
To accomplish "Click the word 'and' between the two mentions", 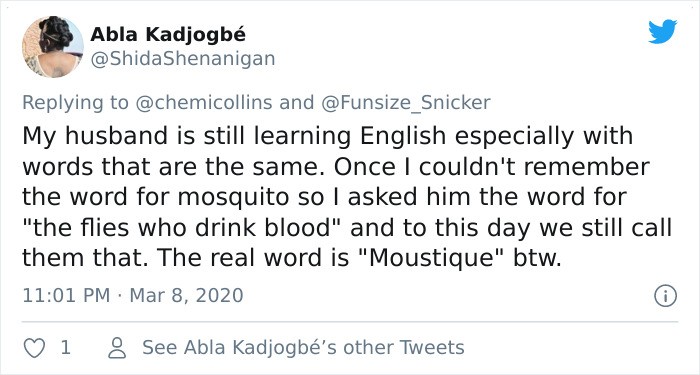I will click(x=296, y=103).
